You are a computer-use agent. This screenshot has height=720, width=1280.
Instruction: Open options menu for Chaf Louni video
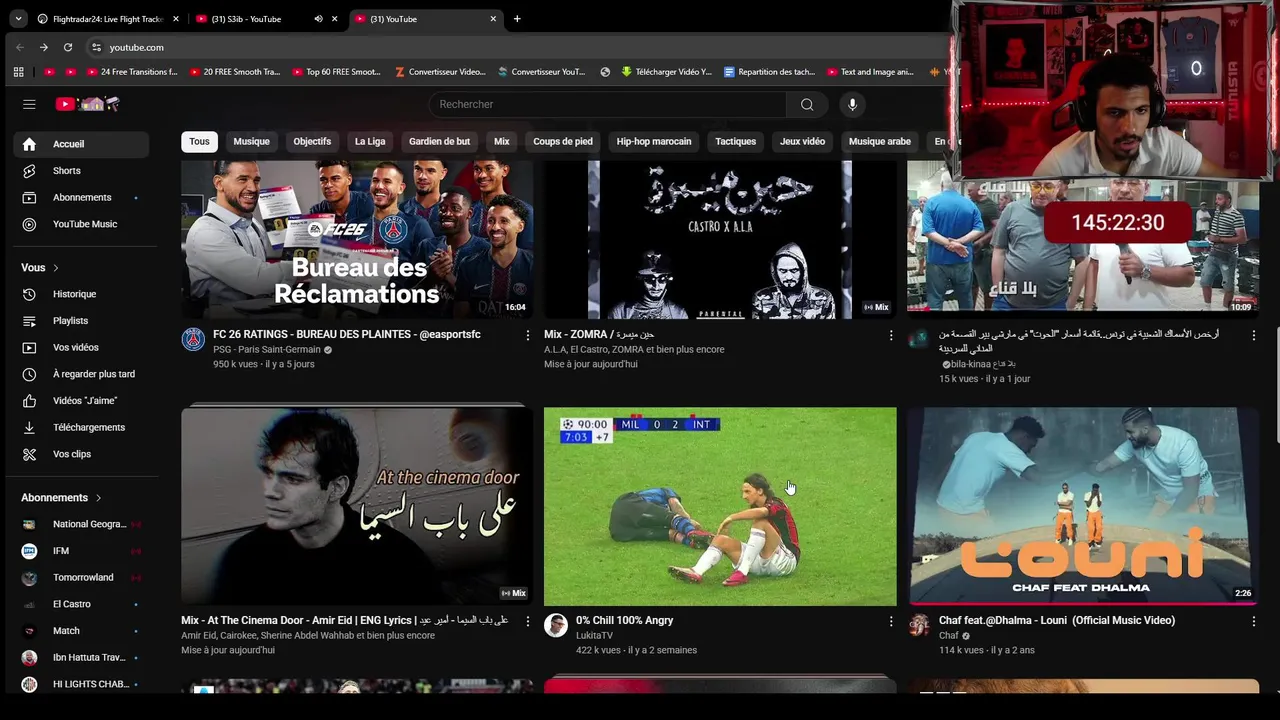(x=1254, y=622)
